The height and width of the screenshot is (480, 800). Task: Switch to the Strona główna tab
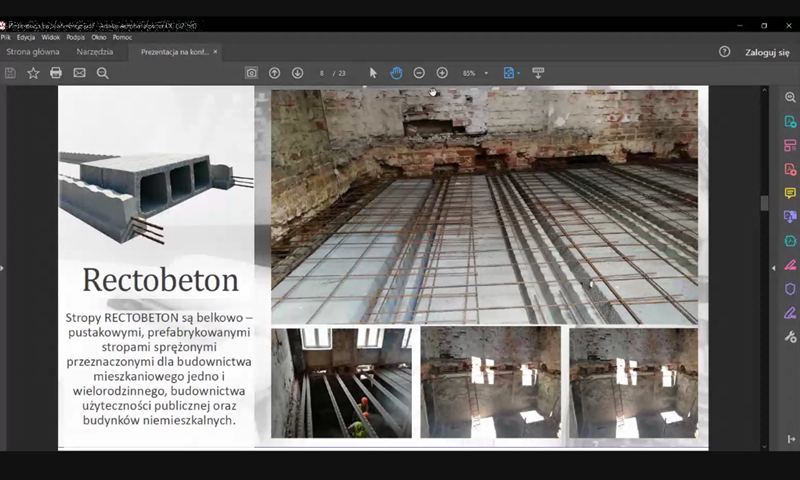(x=33, y=52)
